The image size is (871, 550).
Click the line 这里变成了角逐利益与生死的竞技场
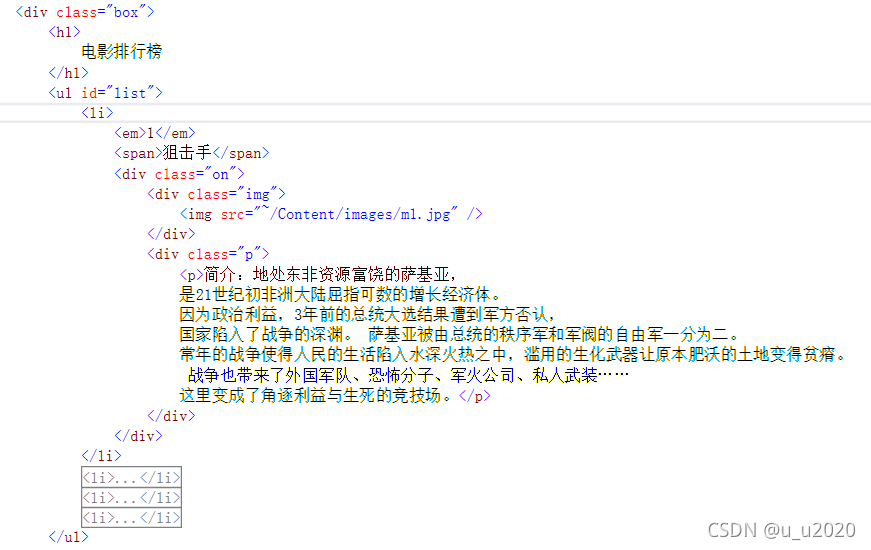coord(316,395)
